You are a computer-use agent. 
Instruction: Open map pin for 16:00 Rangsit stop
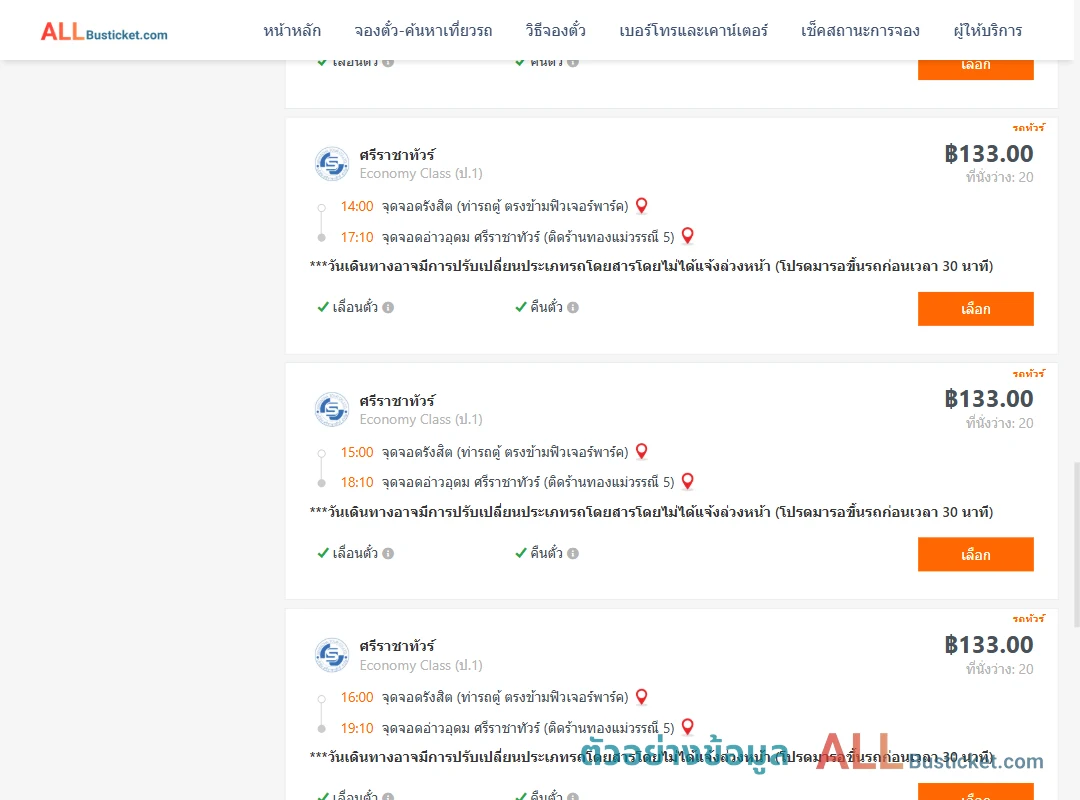(x=641, y=697)
